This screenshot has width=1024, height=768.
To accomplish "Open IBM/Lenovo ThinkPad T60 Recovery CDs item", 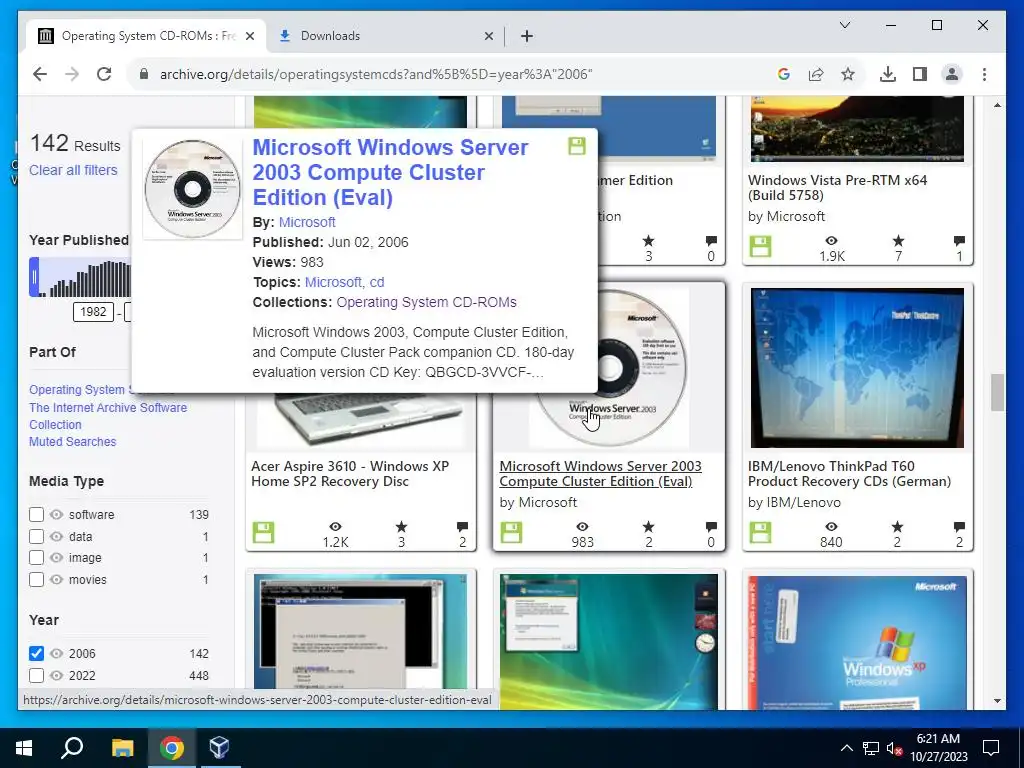I will click(x=849, y=473).
